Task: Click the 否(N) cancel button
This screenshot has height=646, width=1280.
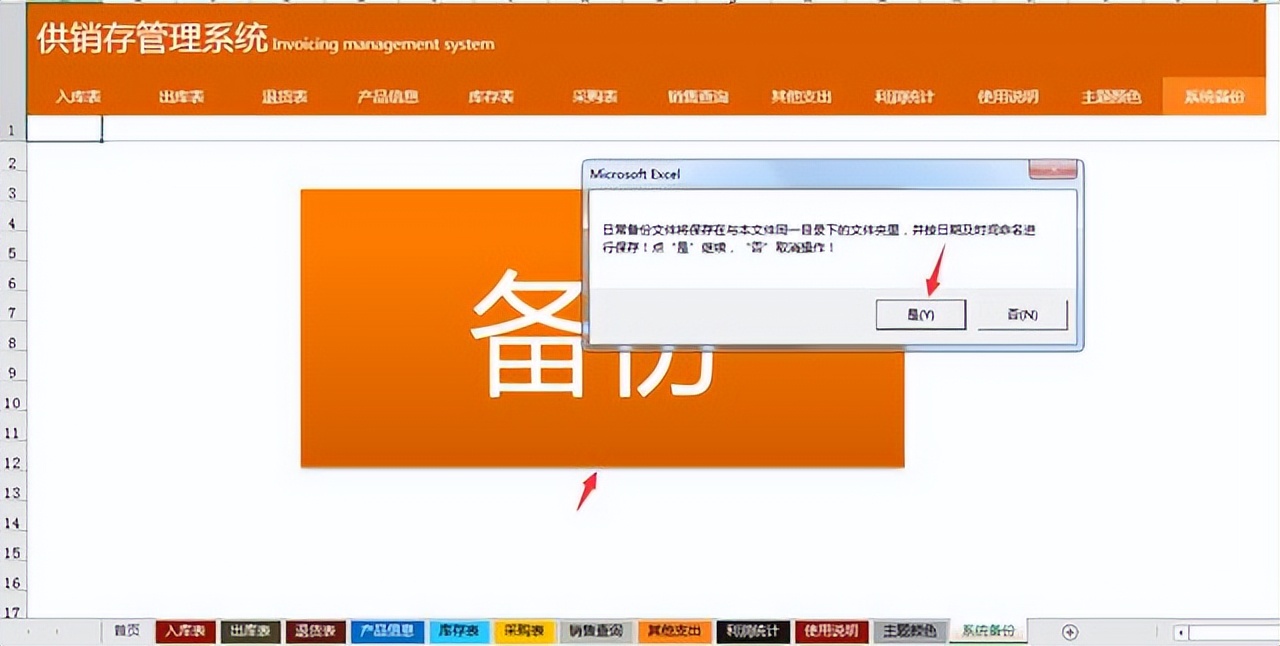Action: 1022,314
